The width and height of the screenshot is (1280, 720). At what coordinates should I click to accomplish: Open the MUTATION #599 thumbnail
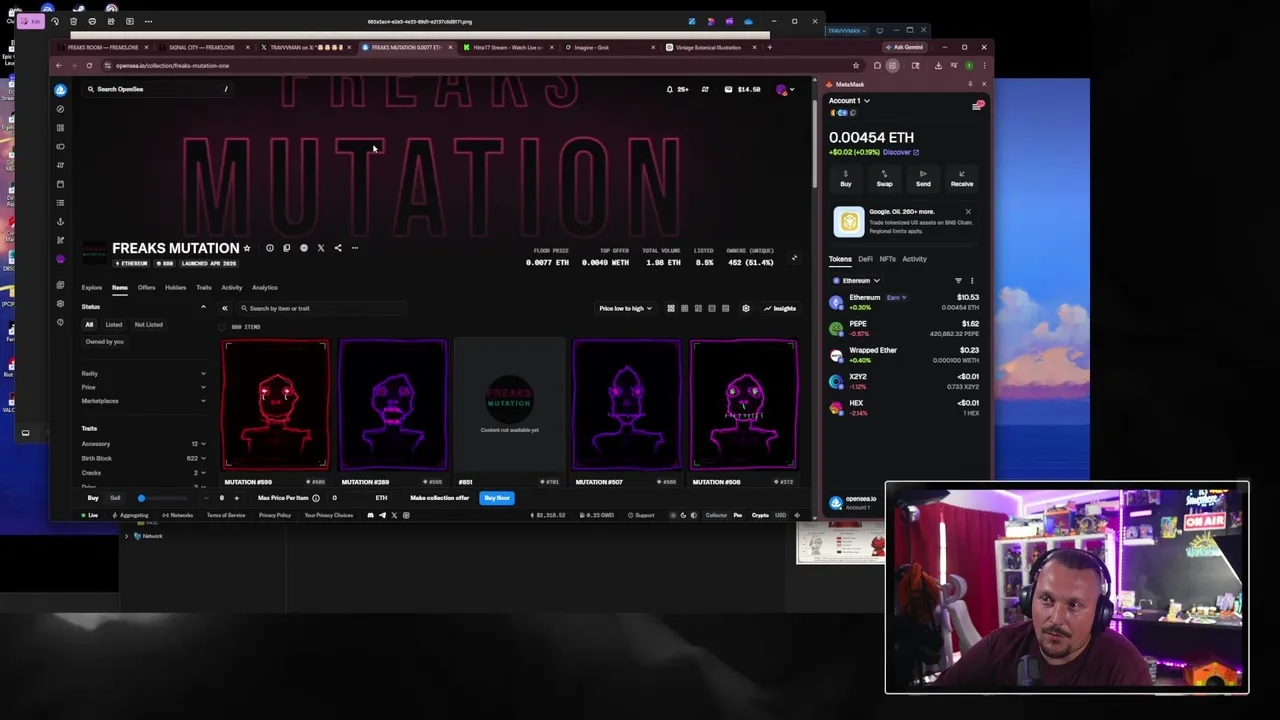(x=275, y=405)
